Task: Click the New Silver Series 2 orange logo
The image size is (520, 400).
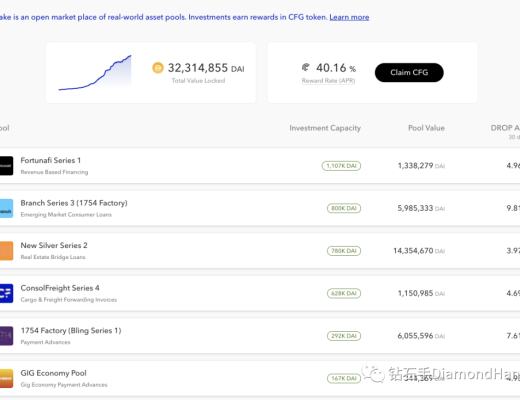Action: [x=6, y=251]
